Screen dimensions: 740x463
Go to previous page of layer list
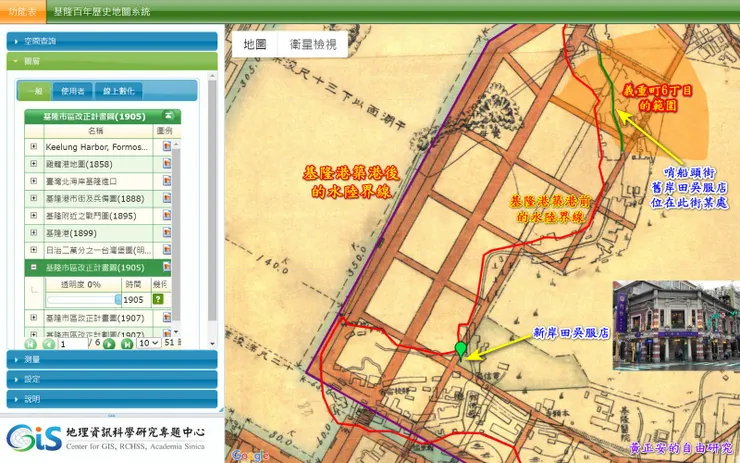[49, 344]
